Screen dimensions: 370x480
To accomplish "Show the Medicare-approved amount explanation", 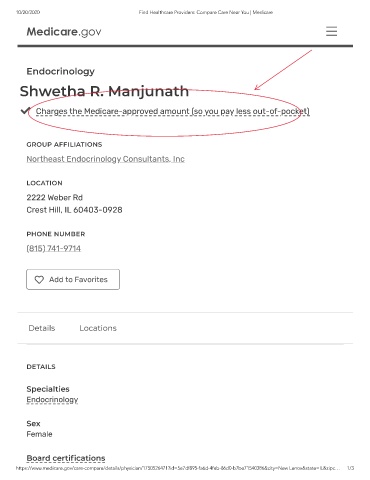I will (173, 111).
